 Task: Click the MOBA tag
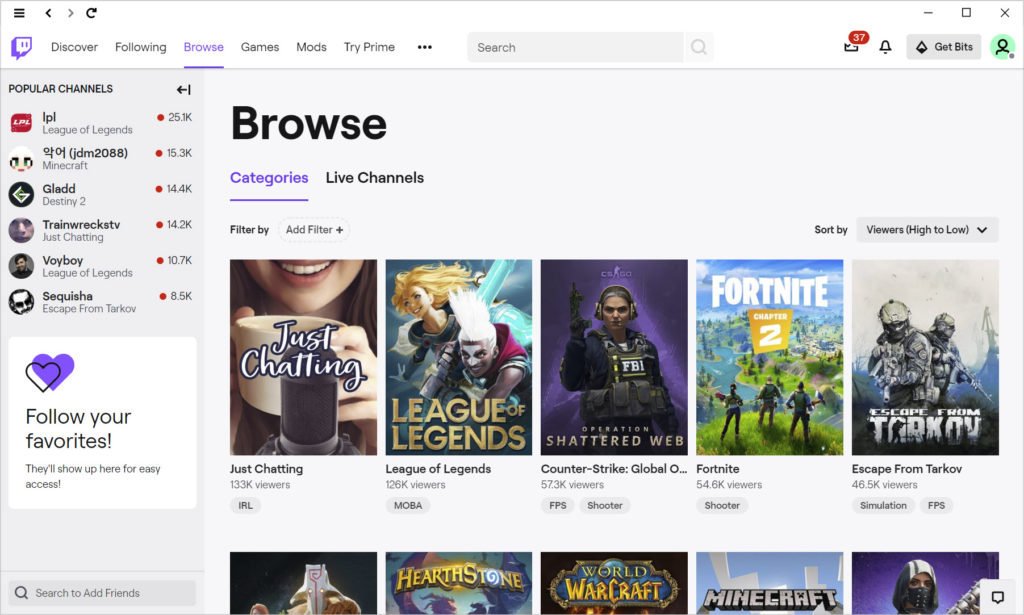(408, 505)
